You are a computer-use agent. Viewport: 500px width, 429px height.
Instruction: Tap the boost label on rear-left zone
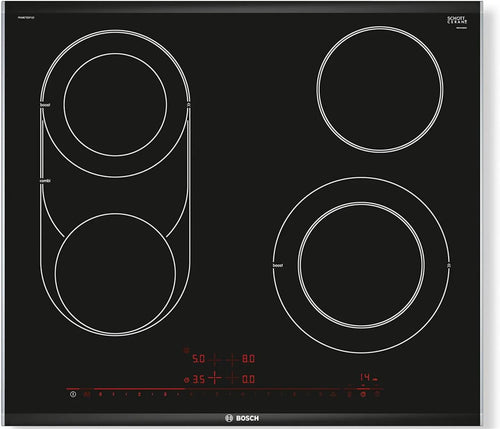(45, 105)
